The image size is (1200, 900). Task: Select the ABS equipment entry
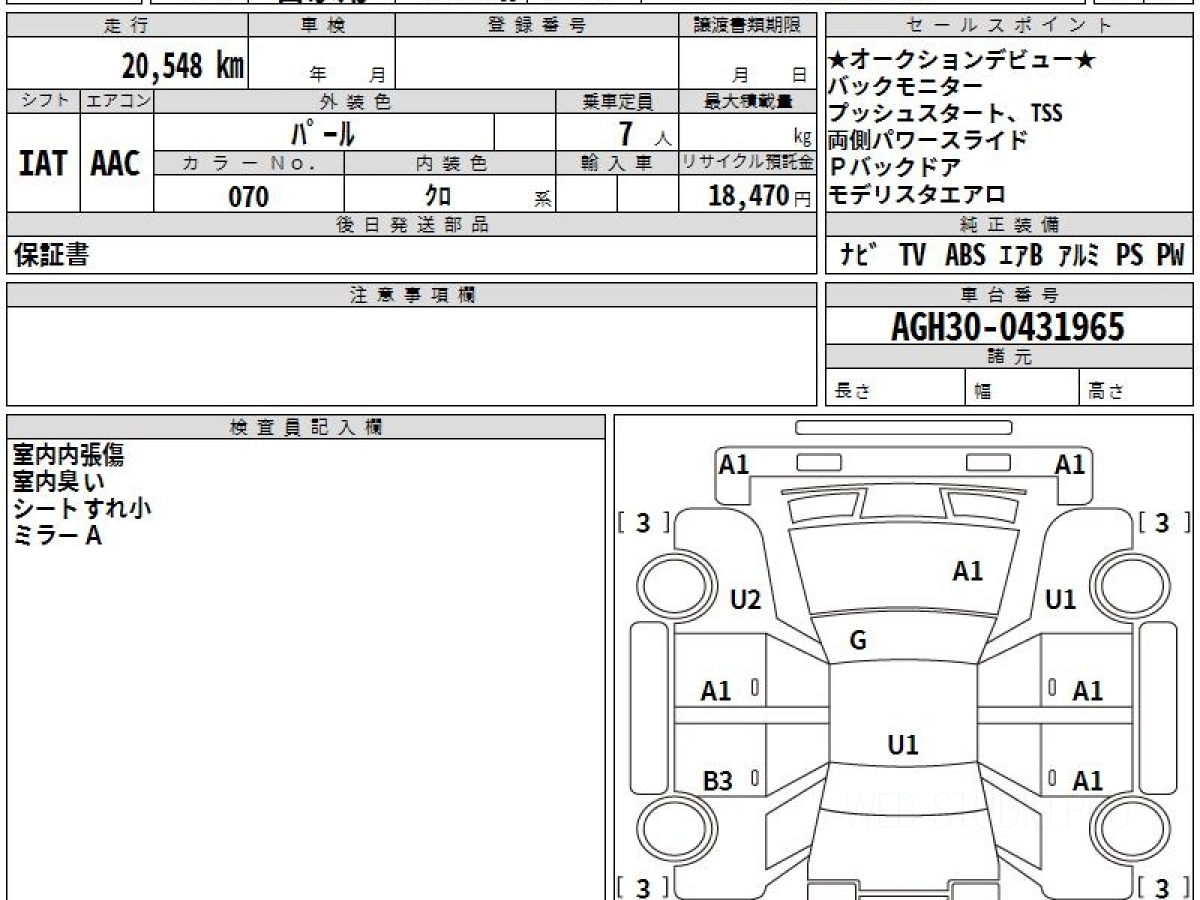(x=965, y=255)
